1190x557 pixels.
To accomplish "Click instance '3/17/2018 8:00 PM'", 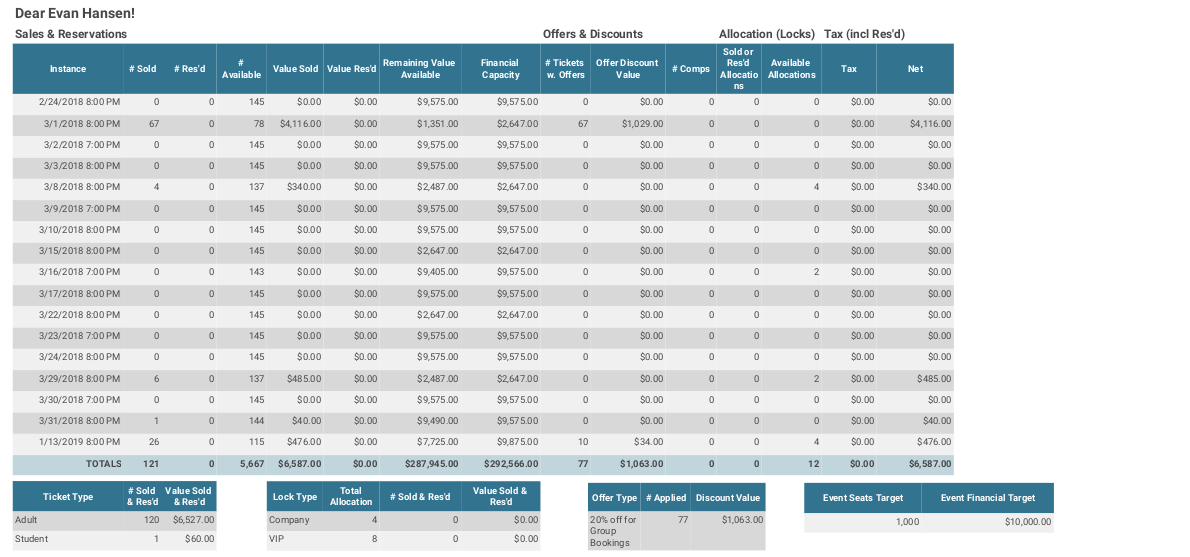I will [x=79, y=293].
